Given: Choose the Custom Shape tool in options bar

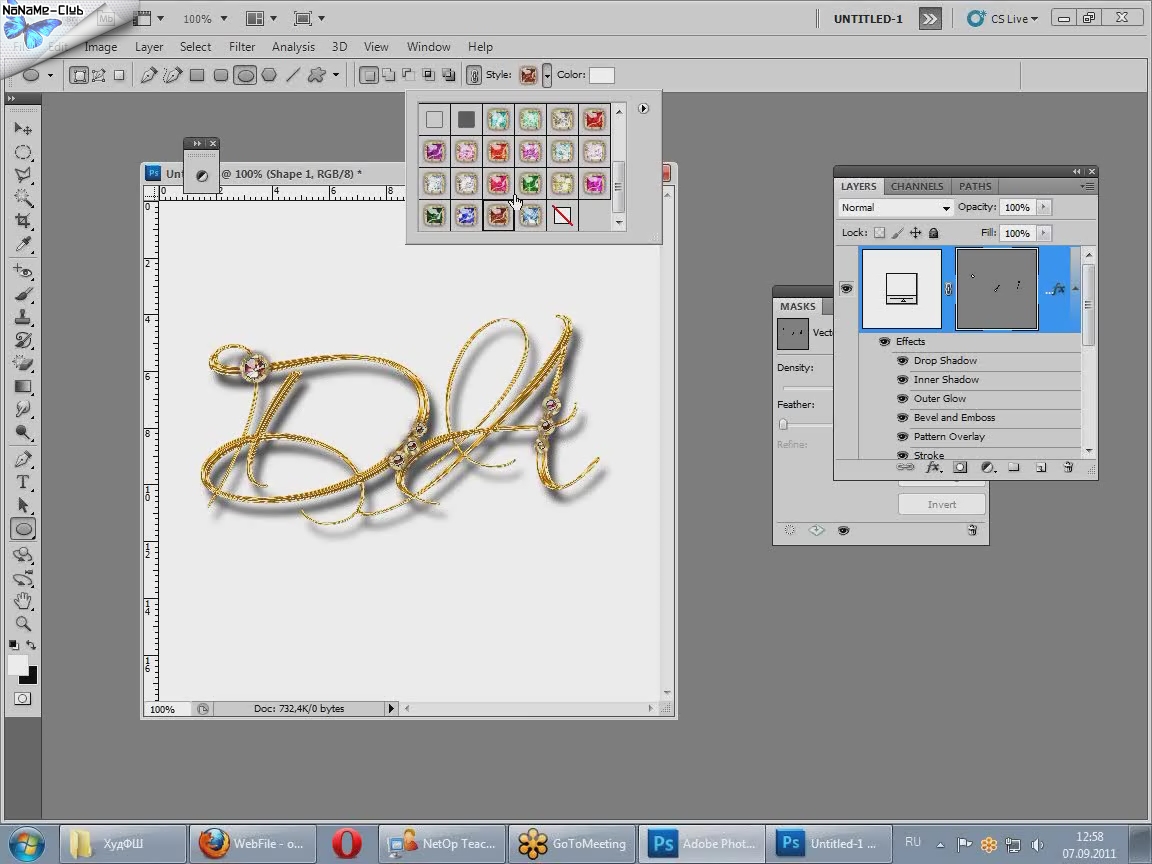Looking at the screenshot, I should 317,75.
